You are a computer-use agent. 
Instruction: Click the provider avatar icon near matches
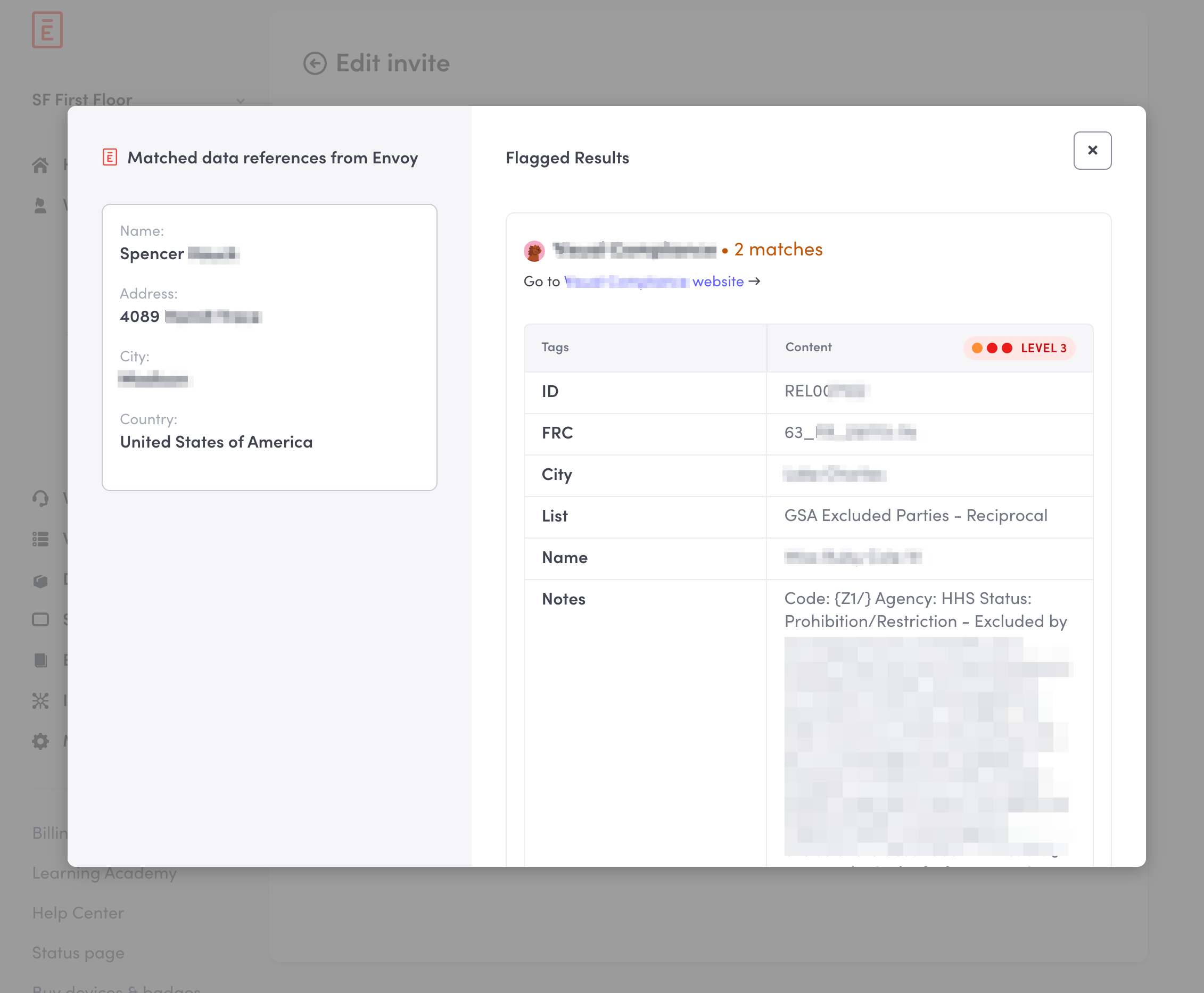coord(534,251)
